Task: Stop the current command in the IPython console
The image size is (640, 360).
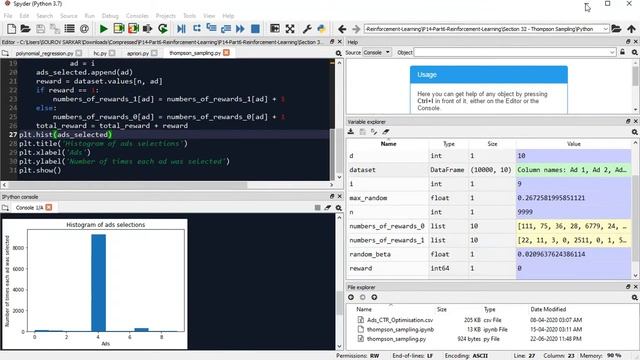Action: click(x=318, y=208)
